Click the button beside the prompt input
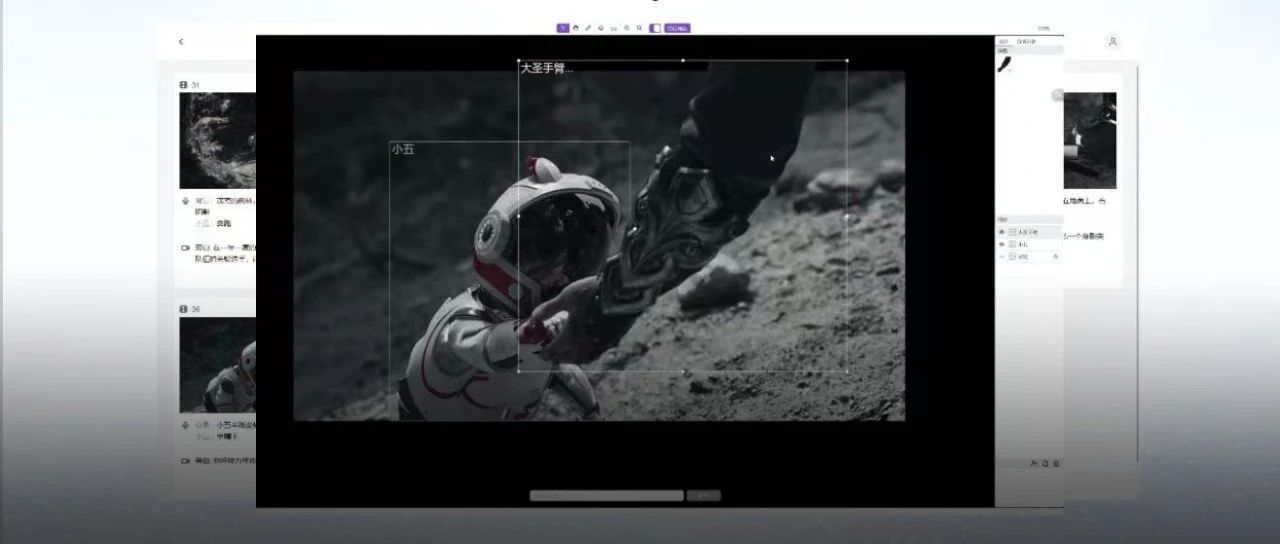Screen dimensions: 1280x544 click(x=703, y=495)
